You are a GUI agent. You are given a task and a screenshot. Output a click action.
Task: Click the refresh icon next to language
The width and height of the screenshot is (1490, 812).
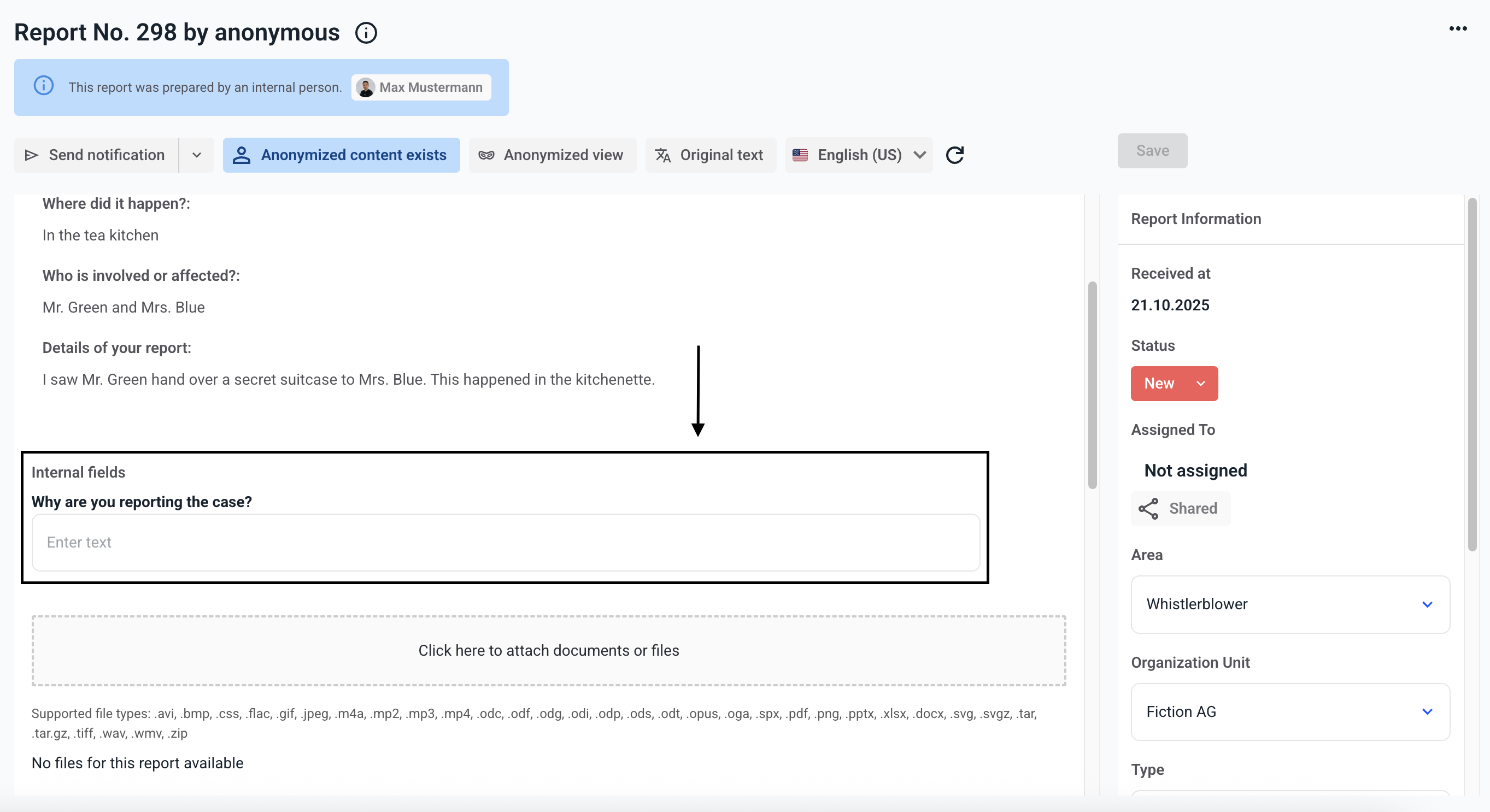pyautogui.click(x=954, y=155)
